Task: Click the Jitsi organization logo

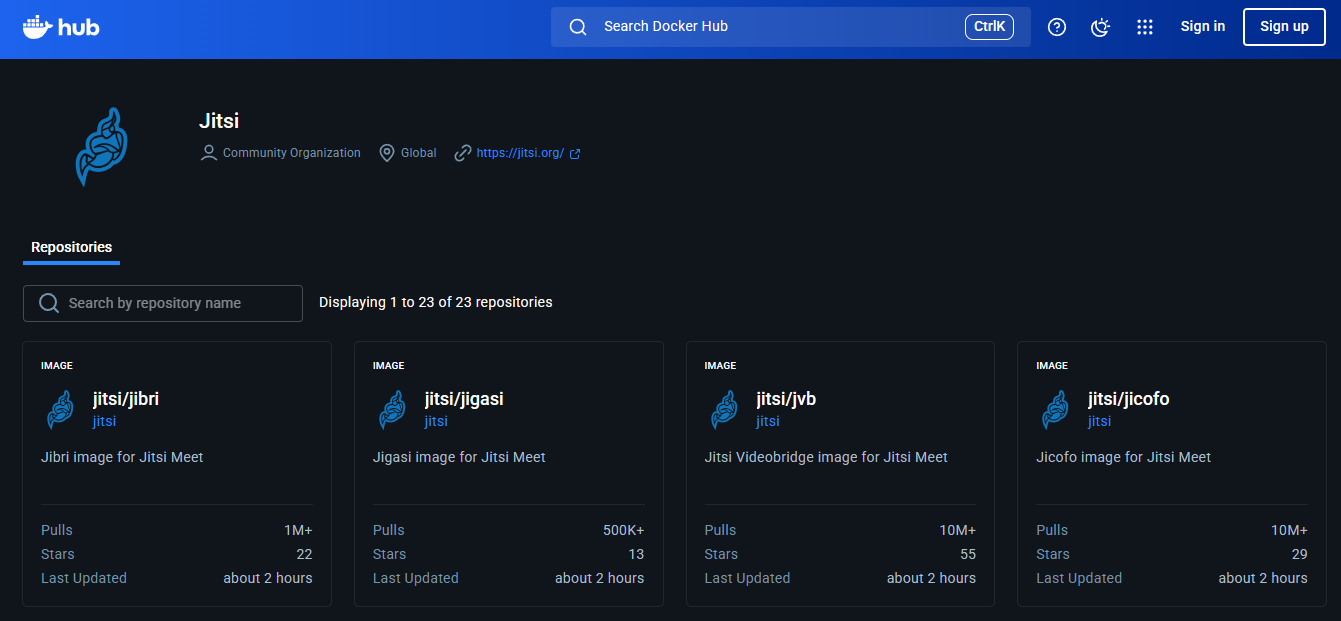Action: click(x=102, y=147)
